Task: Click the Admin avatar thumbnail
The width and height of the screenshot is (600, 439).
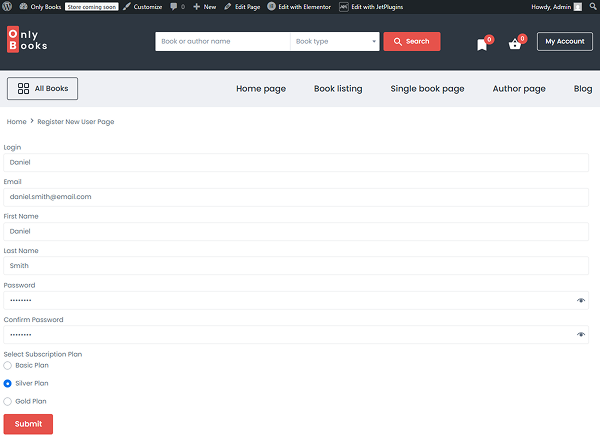Action: coord(578,7)
